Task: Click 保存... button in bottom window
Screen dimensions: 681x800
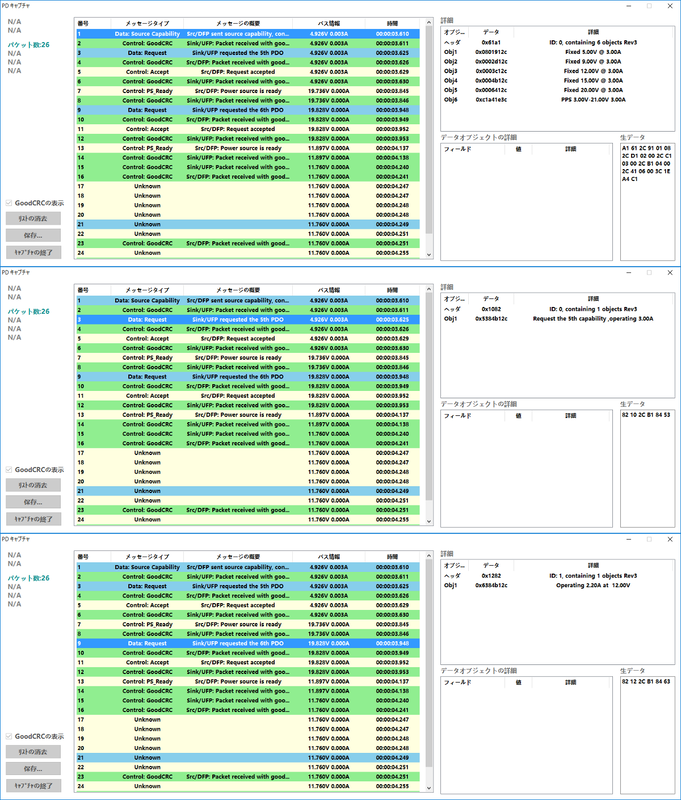Action: pos(33,768)
